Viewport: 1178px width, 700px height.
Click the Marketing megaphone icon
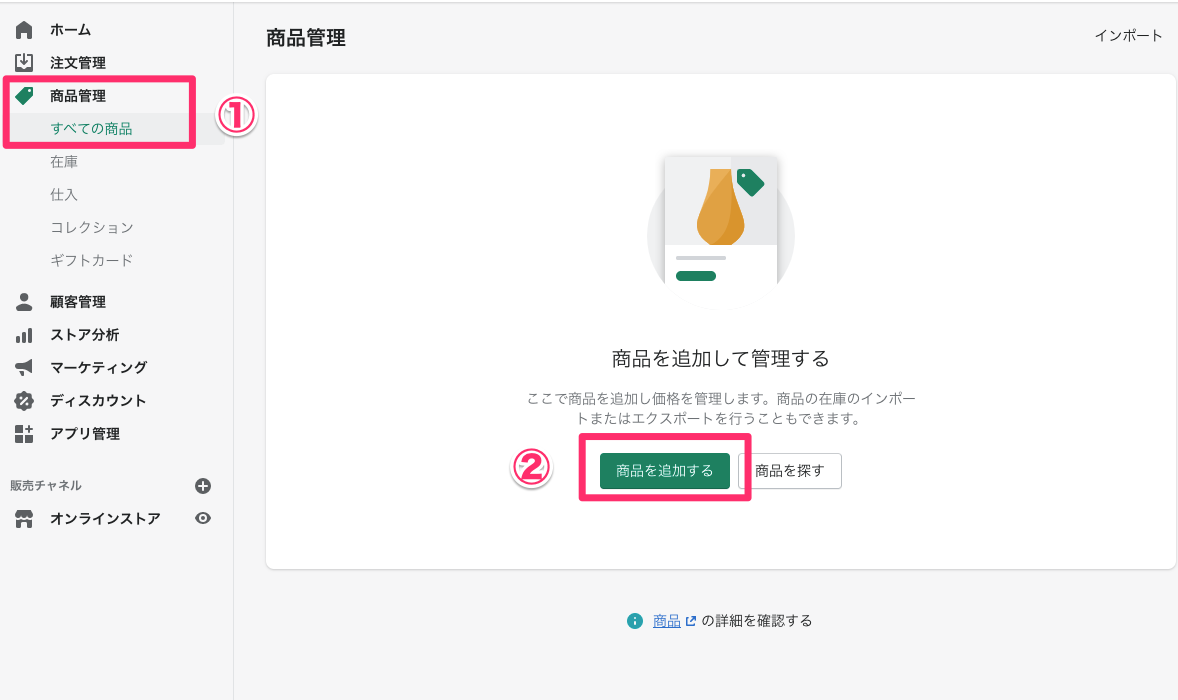24,367
